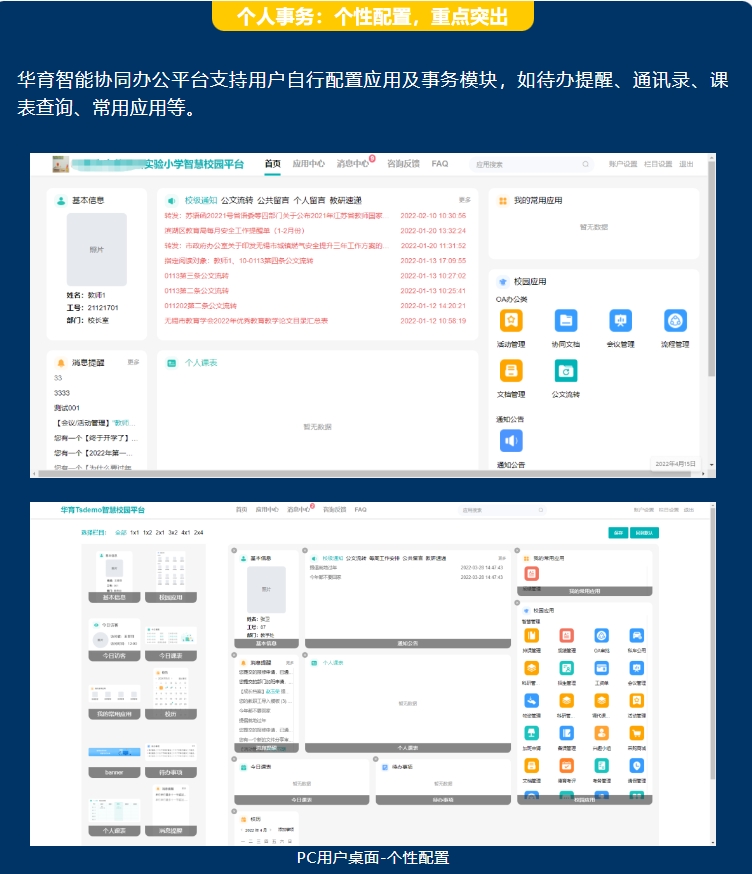Pick 待办事项 widget thumbnail
The height and width of the screenshot is (874, 752).
click(171, 760)
